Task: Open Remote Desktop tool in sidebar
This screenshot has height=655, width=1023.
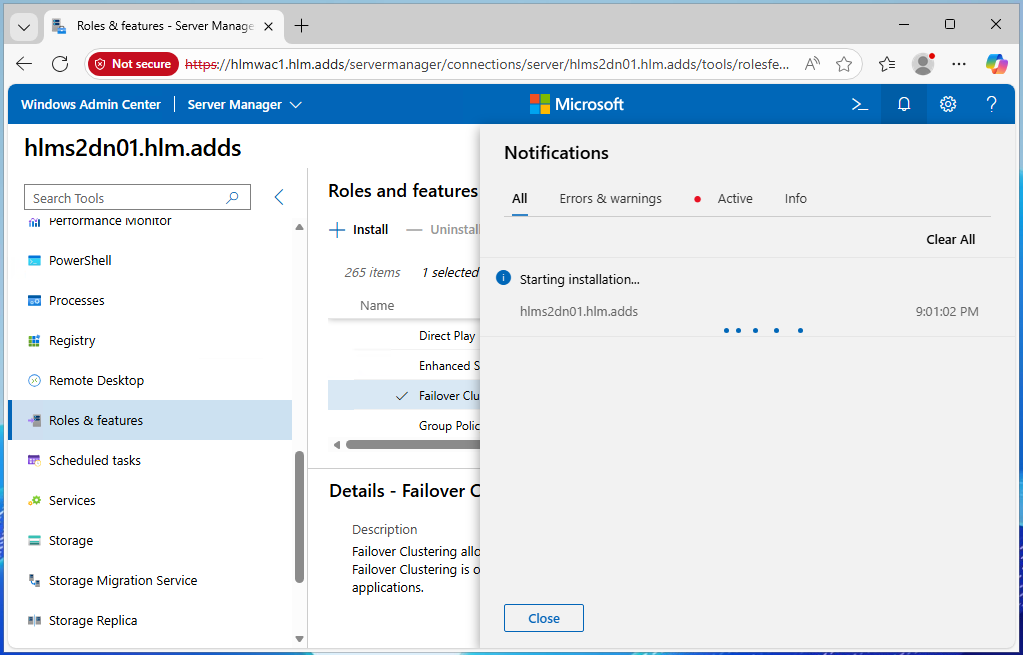Action: click(x=96, y=380)
